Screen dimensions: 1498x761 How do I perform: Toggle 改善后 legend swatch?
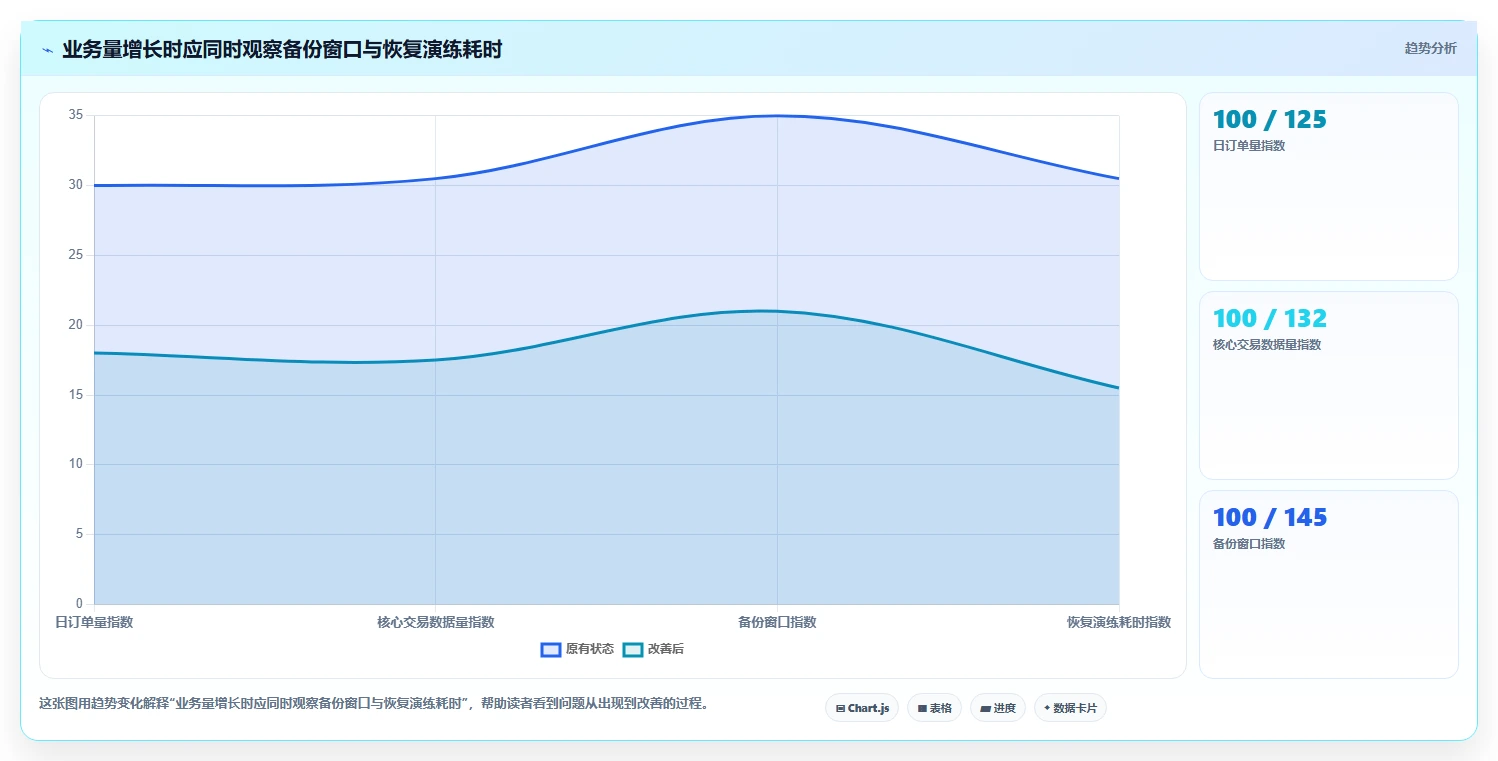point(632,650)
